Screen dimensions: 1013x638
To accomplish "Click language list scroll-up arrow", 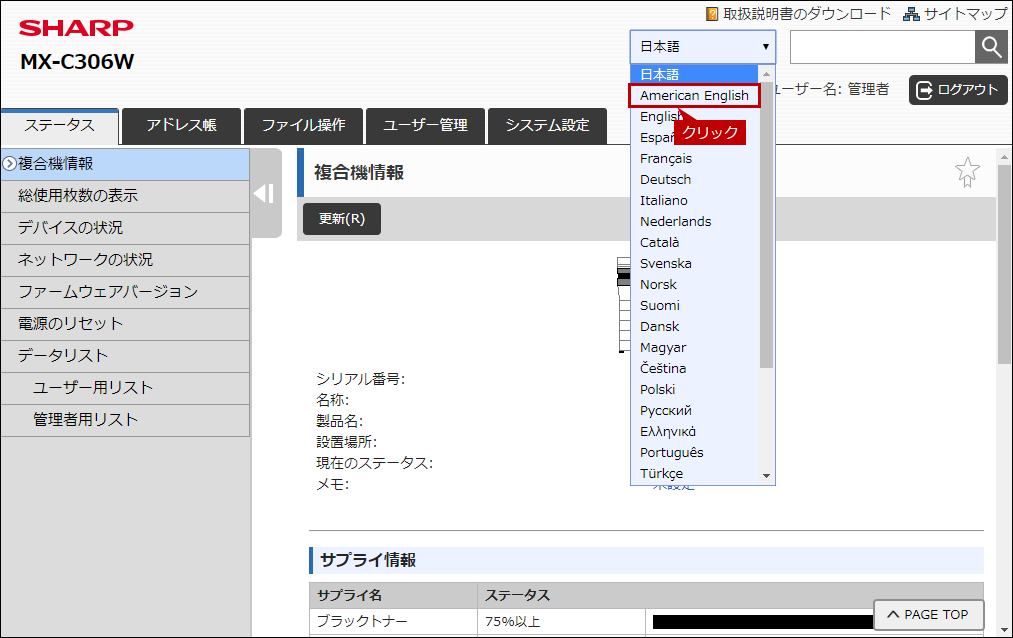I will (x=766, y=74).
